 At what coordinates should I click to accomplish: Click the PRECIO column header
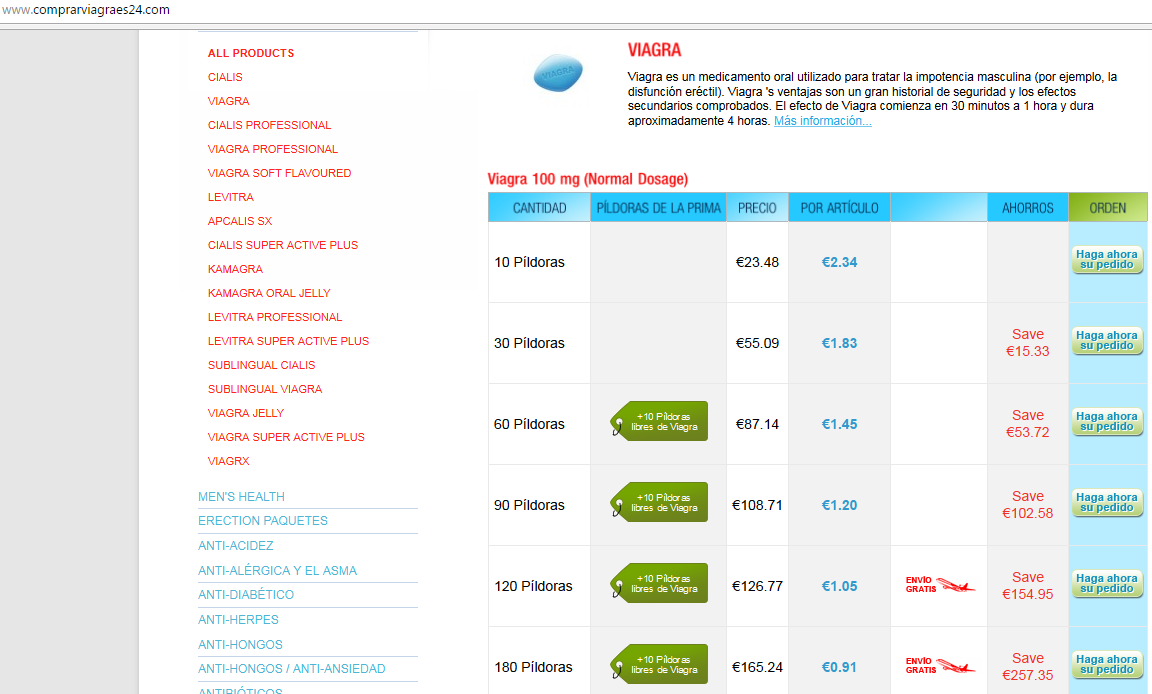click(x=757, y=208)
